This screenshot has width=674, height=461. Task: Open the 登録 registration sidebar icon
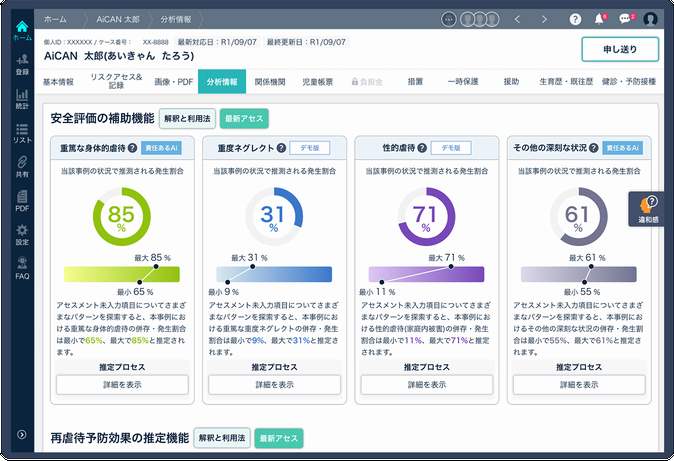click(22, 65)
